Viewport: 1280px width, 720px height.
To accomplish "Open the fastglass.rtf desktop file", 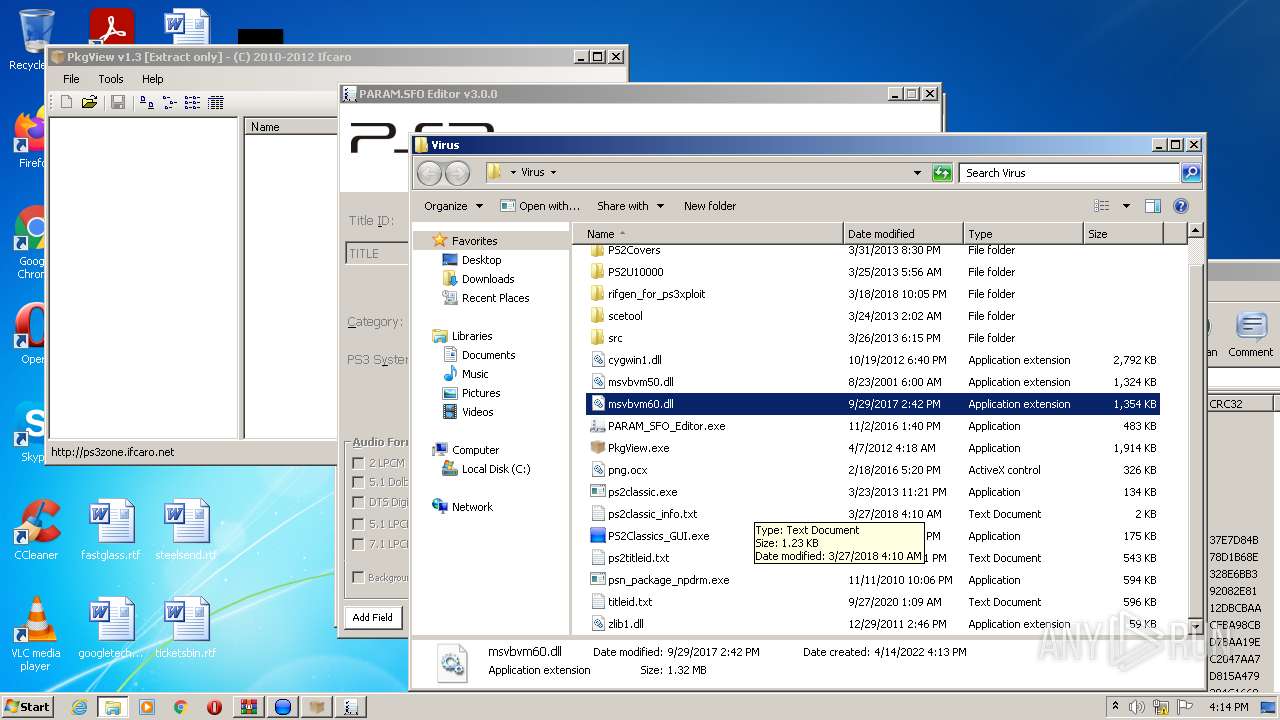I will tap(111, 531).
